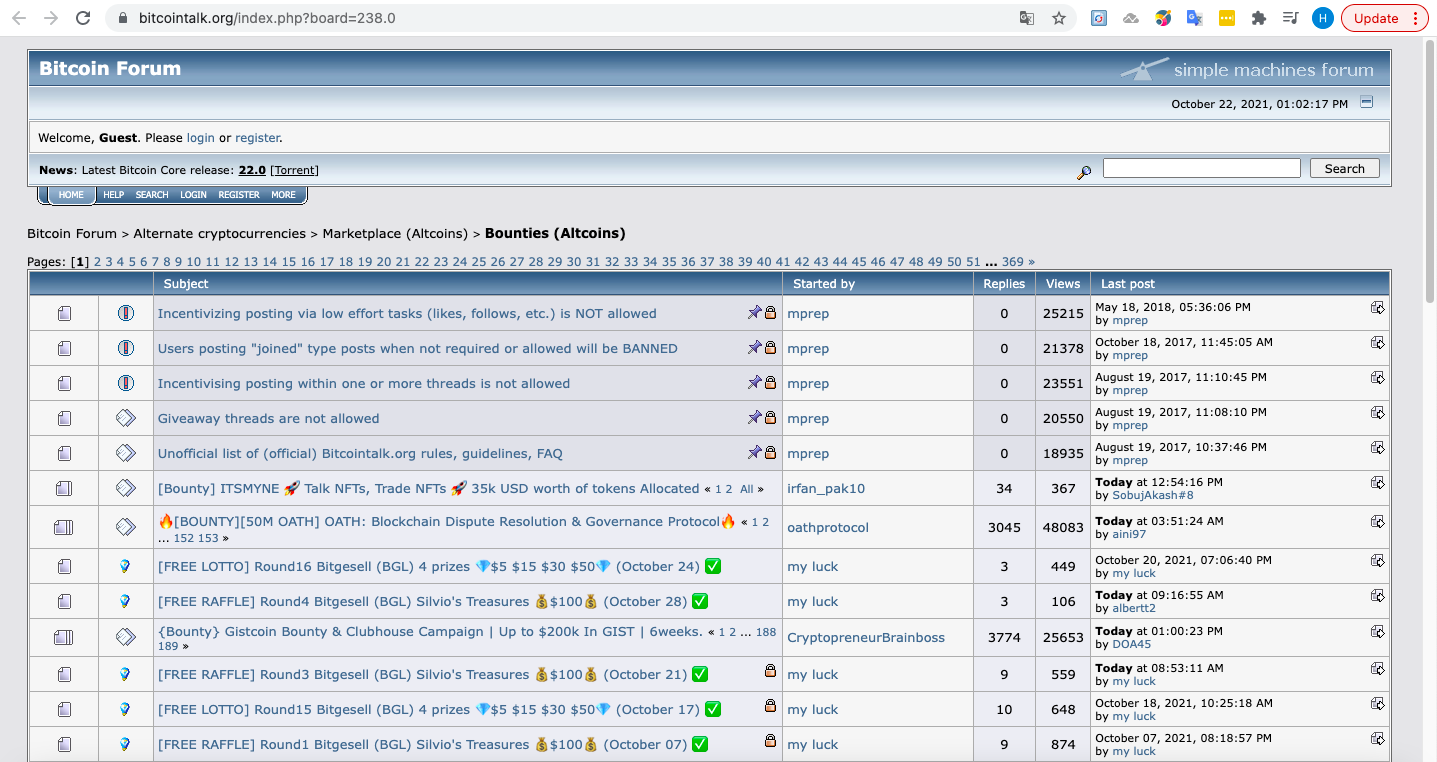Bookmark this page with the star icon
Viewport: 1437px width, 762px height.
1059,18
